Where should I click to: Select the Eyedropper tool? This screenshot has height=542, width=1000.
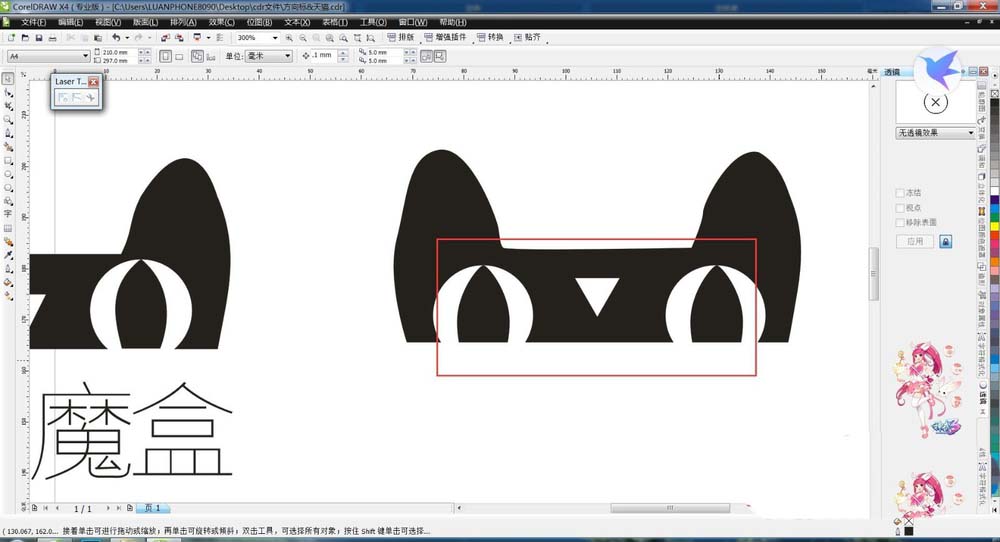[x=8, y=255]
